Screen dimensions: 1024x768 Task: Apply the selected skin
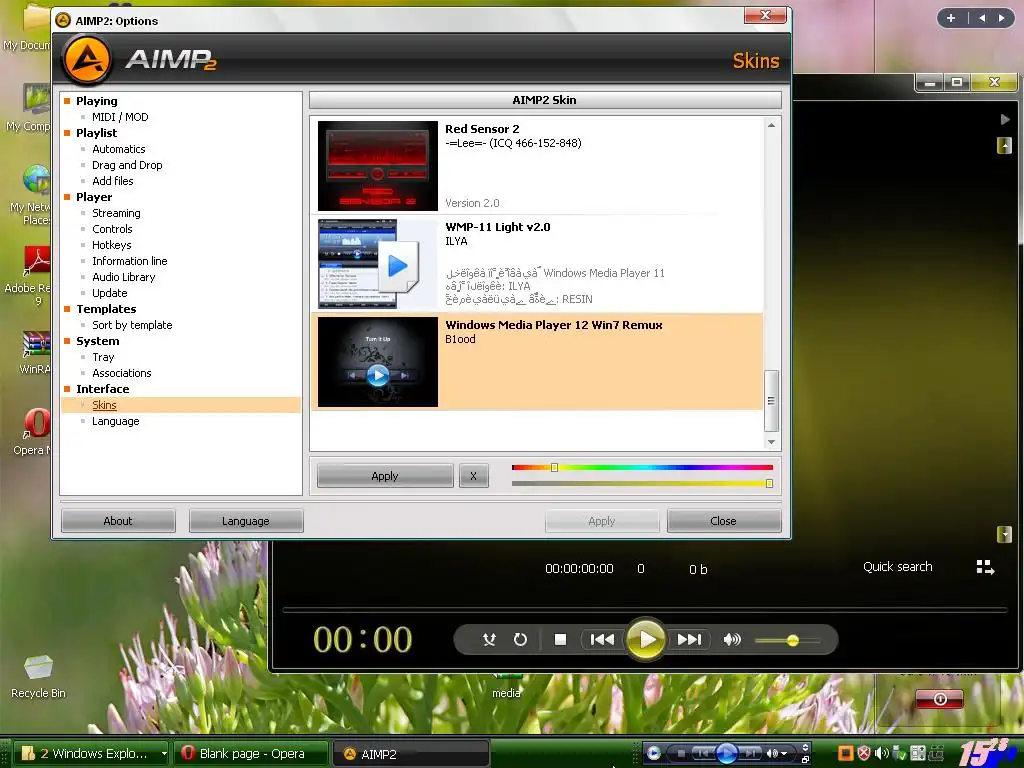tap(385, 476)
